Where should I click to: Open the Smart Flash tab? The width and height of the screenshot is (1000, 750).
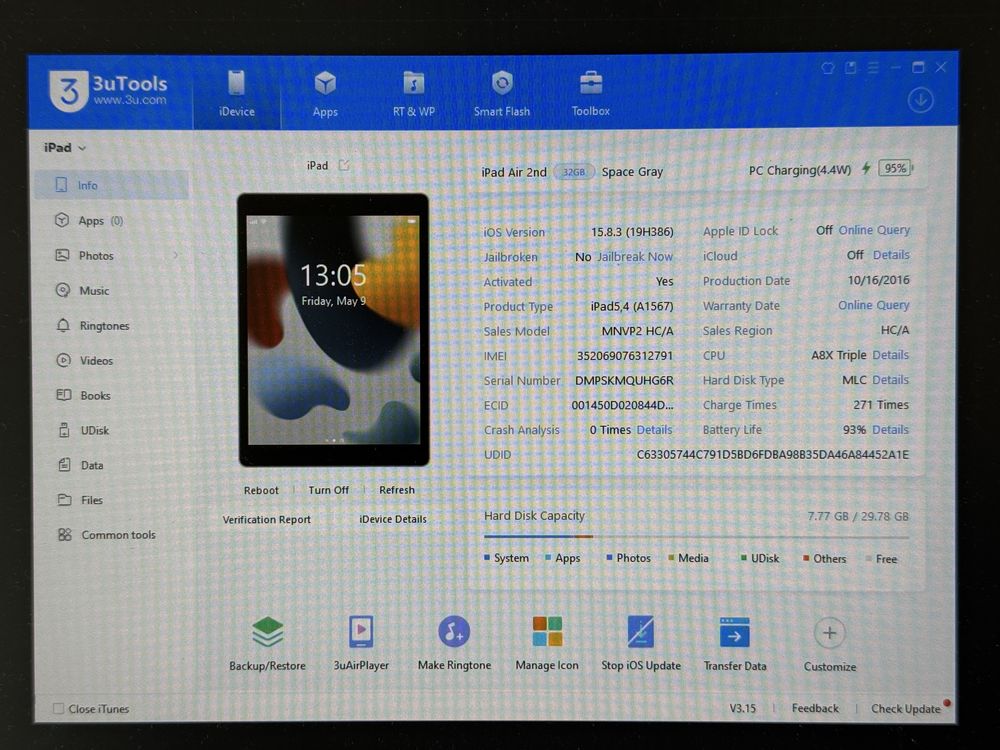[502, 94]
